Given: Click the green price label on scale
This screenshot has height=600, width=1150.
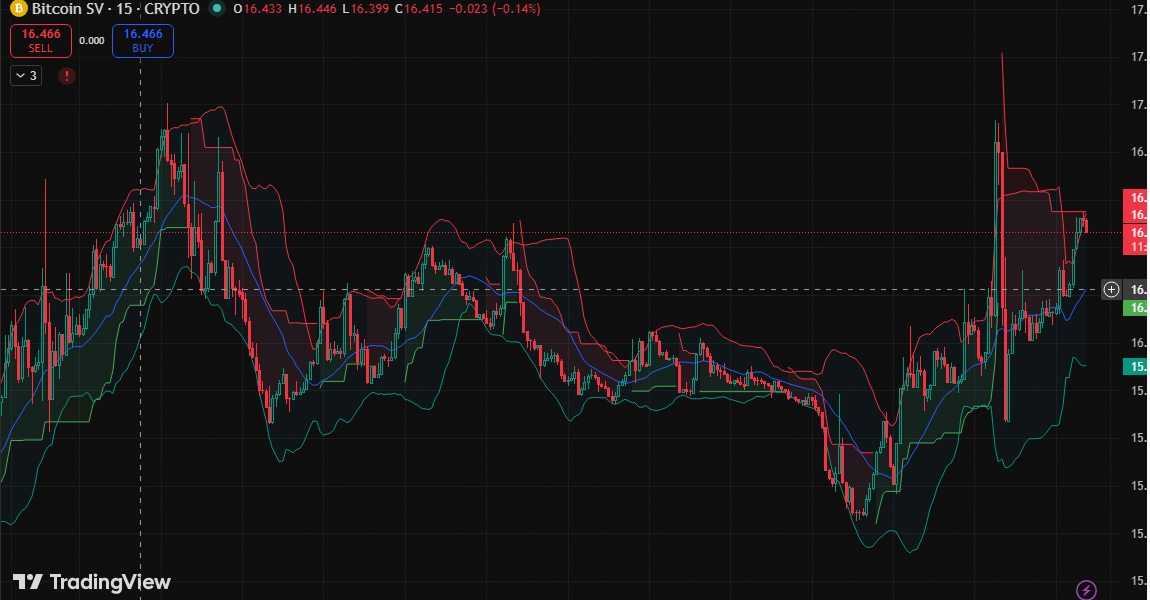Looking at the screenshot, I should 1135,307.
